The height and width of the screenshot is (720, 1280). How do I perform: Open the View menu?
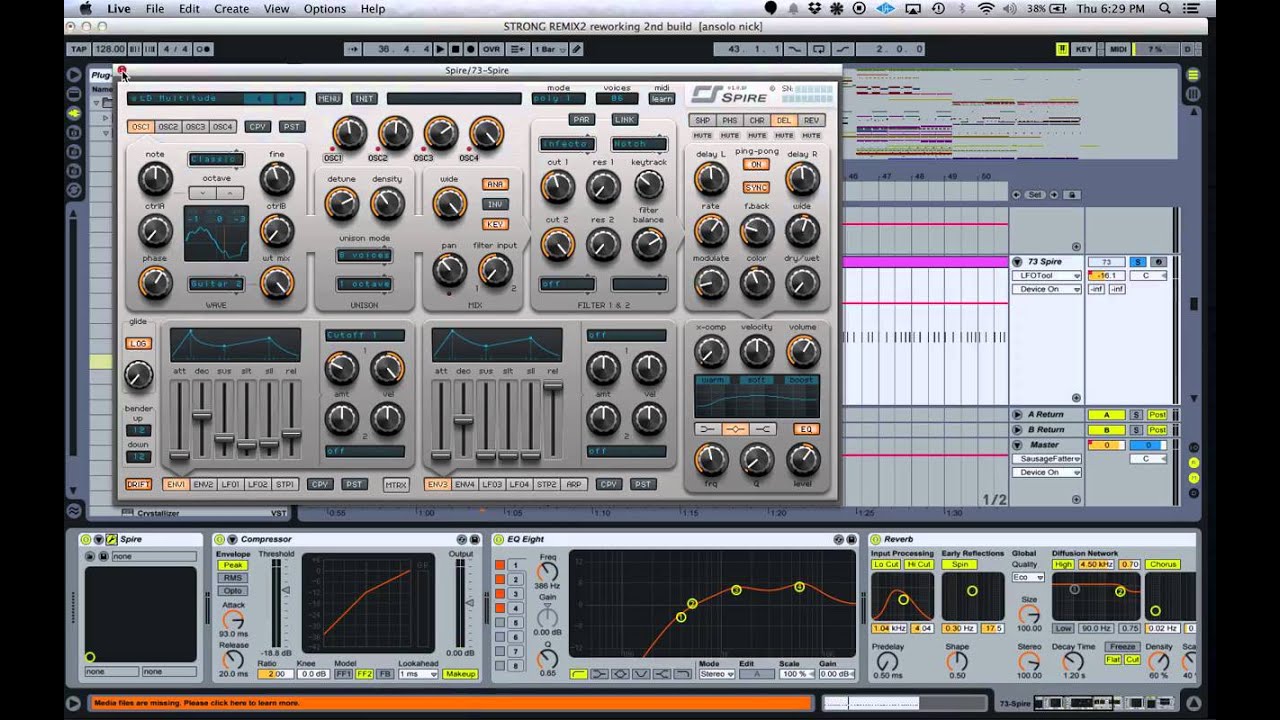click(x=277, y=9)
